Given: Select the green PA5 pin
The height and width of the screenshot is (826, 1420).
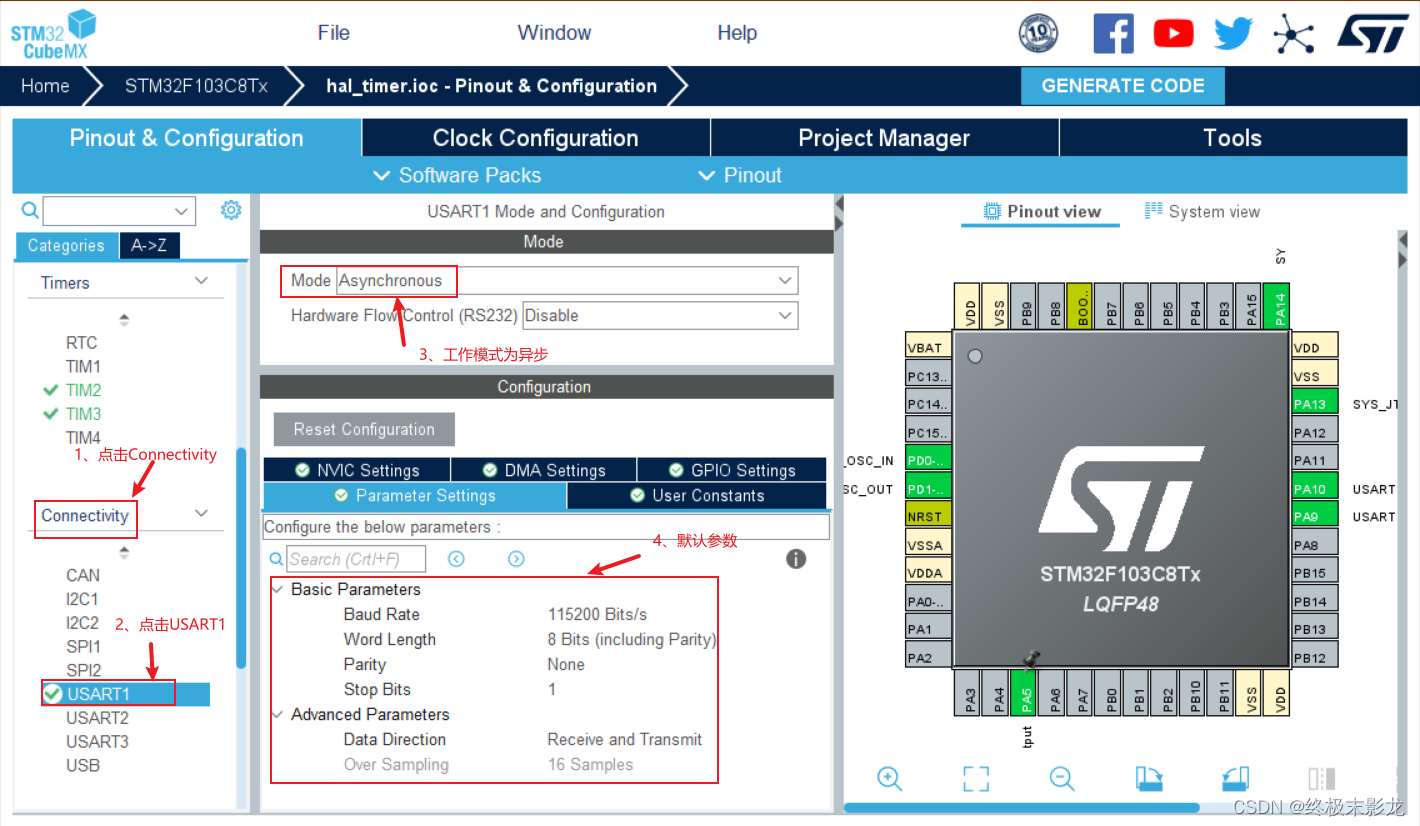Looking at the screenshot, I should [x=1022, y=693].
